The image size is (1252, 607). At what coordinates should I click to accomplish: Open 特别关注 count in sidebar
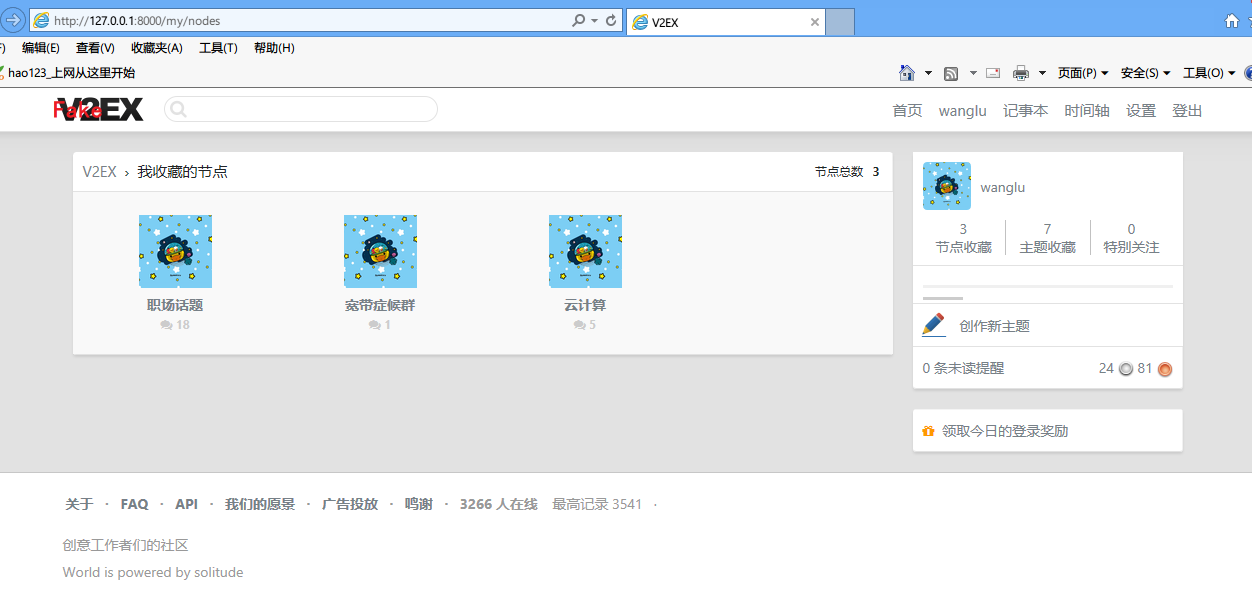click(1131, 238)
